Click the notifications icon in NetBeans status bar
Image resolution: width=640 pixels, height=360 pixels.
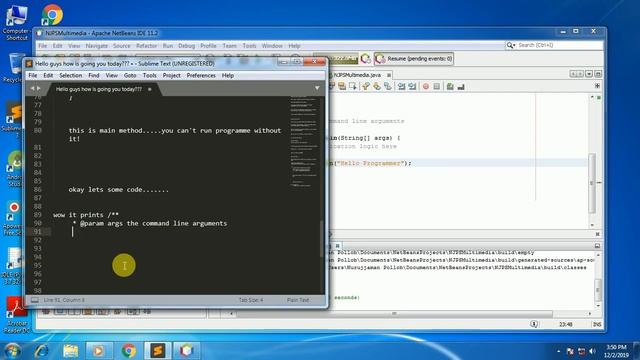coord(534,324)
